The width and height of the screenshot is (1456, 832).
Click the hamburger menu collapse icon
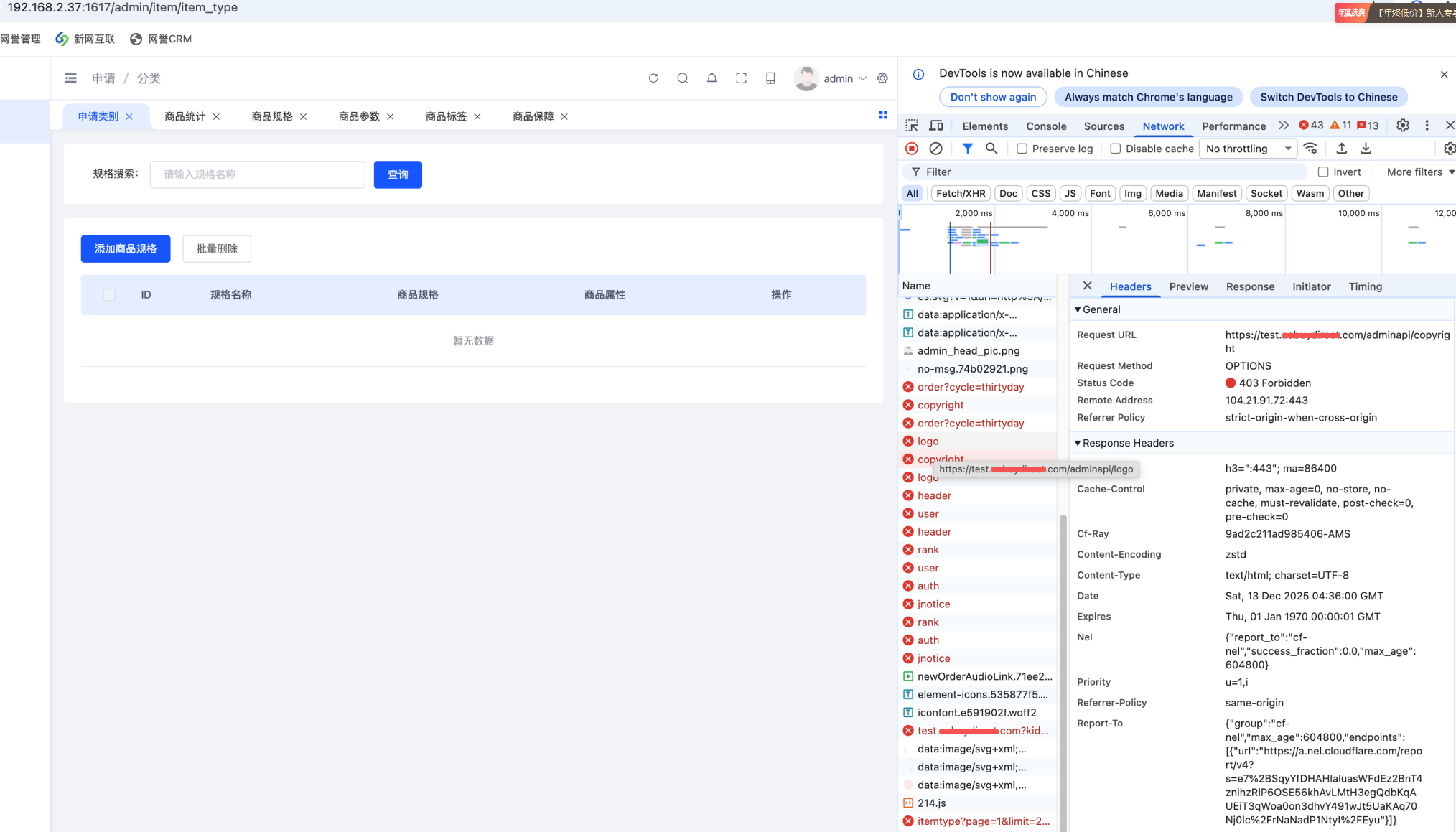click(x=70, y=78)
